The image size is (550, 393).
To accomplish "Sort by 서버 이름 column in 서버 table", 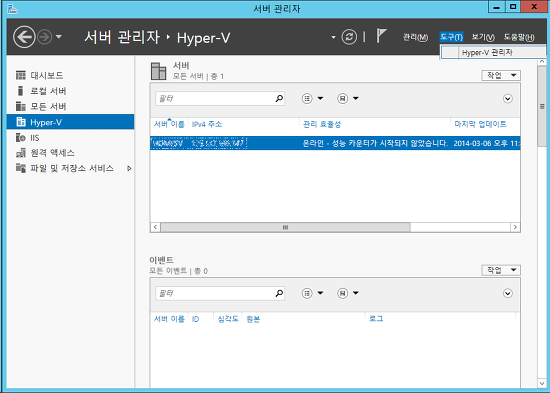I will point(169,124).
